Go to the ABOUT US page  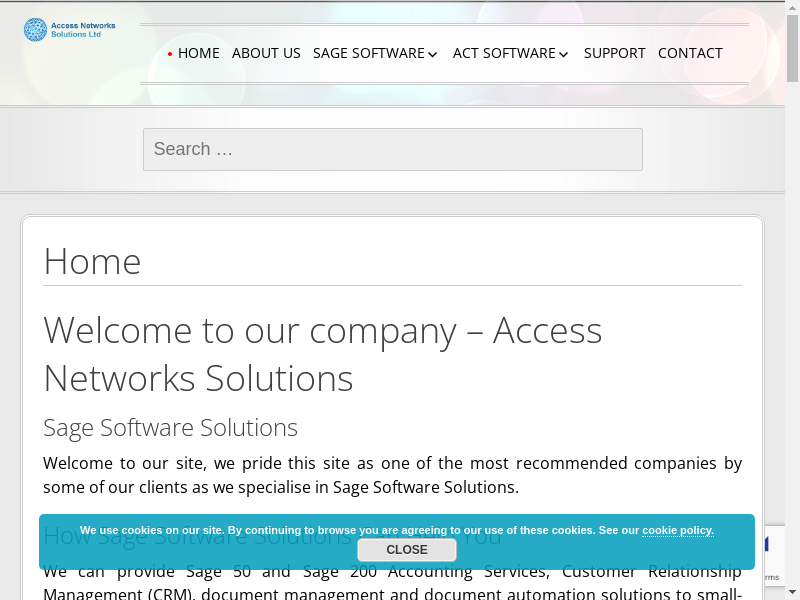[266, 53]
